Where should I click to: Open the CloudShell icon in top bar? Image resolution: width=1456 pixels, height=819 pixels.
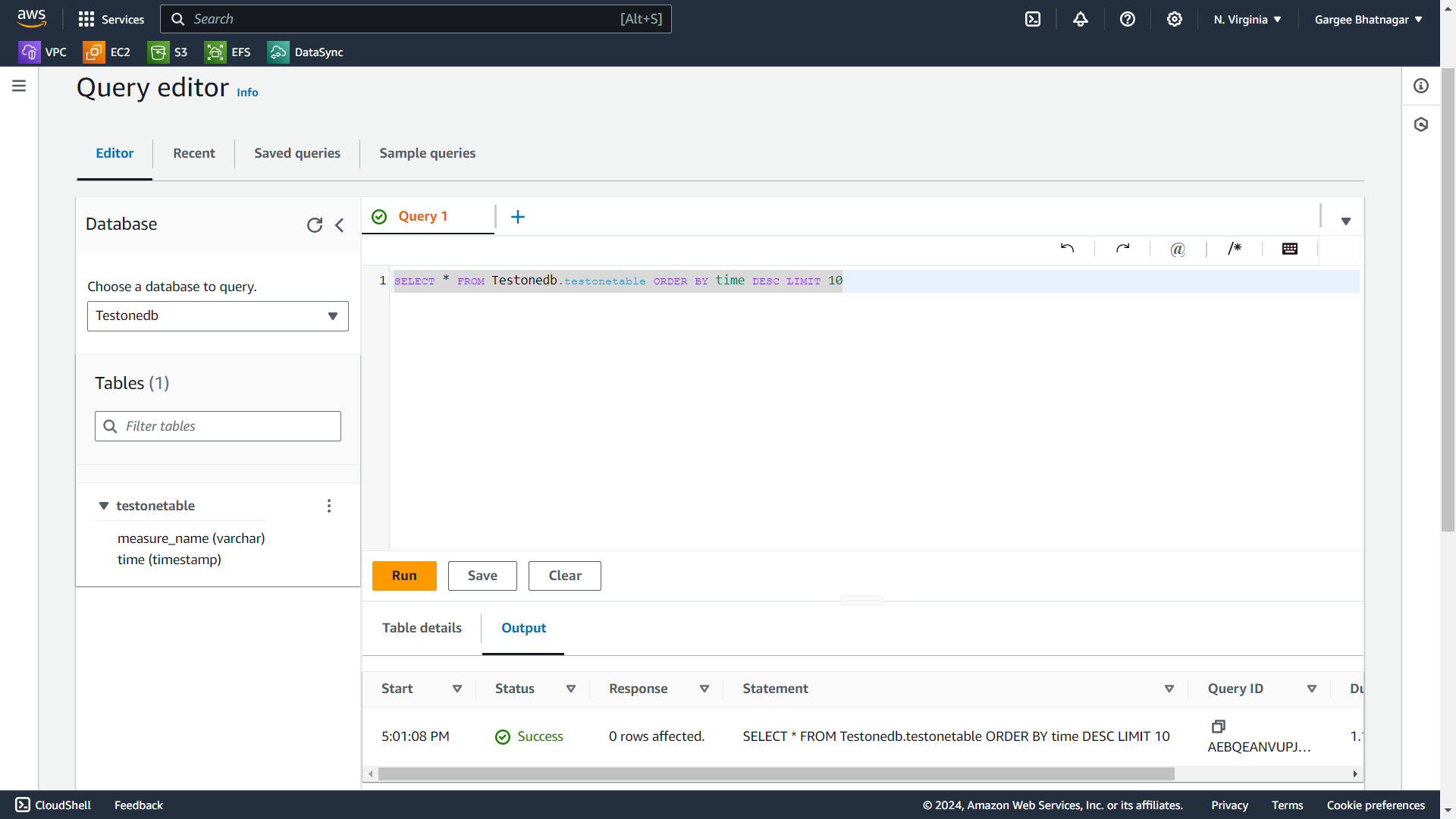pyautogui.click(x=1033, y=20)
